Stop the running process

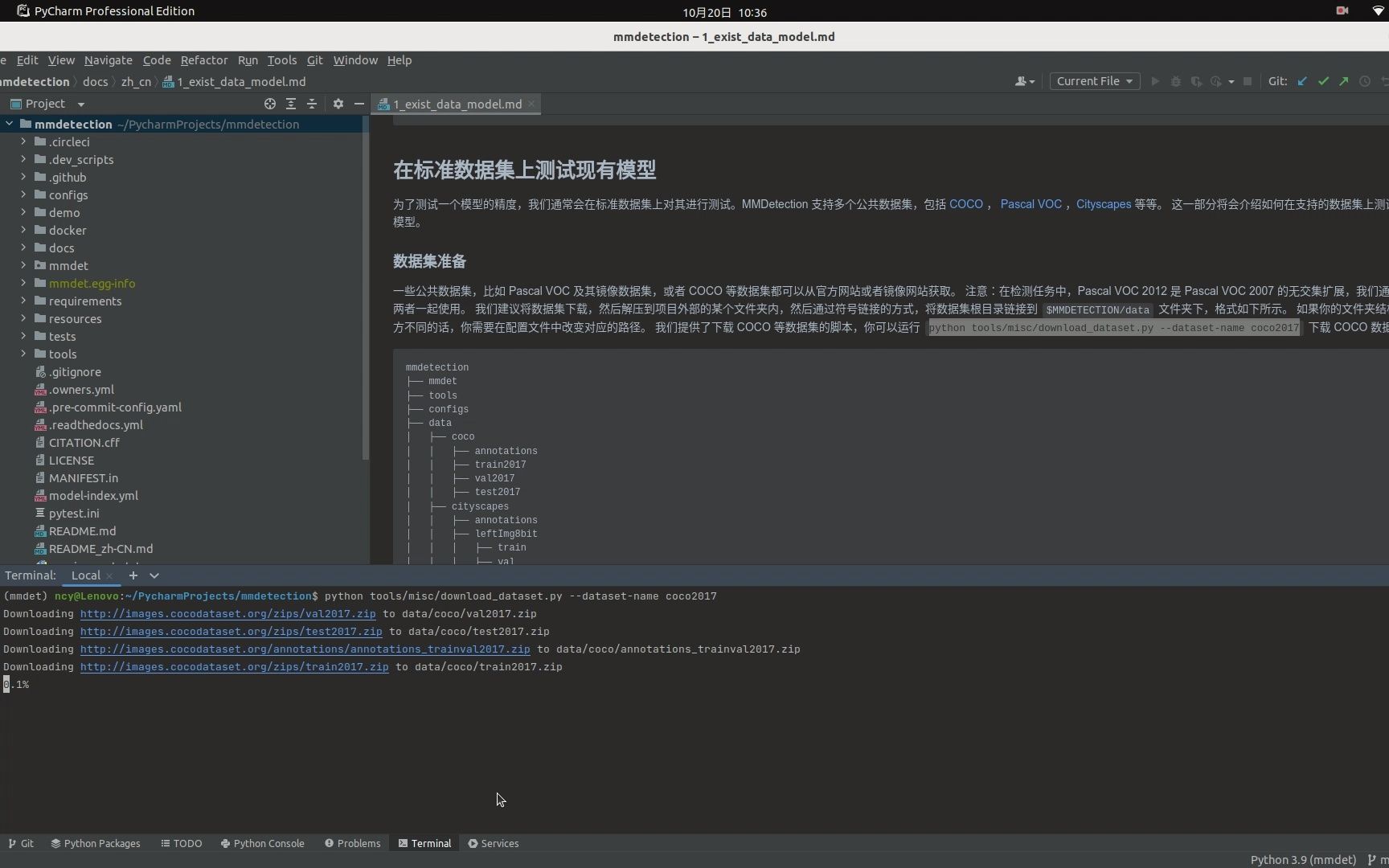[x=1248, y=81]
